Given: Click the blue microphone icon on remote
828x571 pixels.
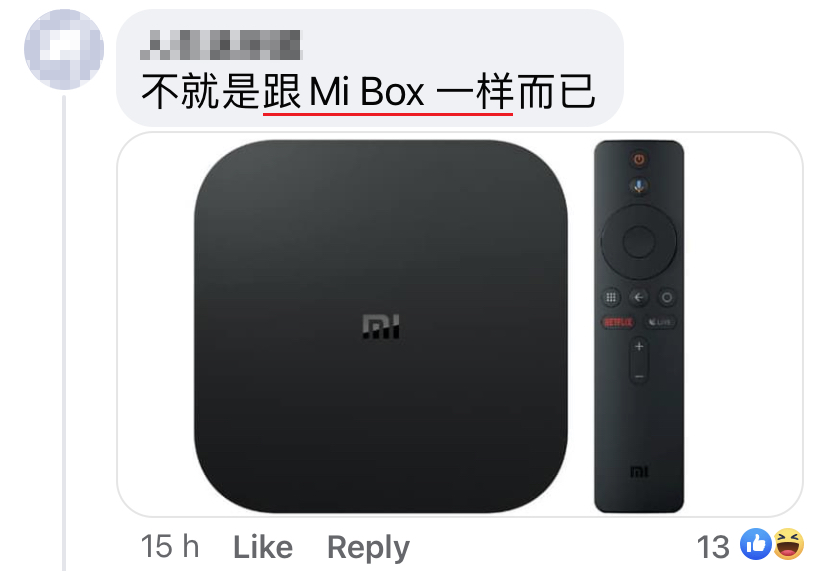Looking at the screenshot, I should [x=639, y=186].
